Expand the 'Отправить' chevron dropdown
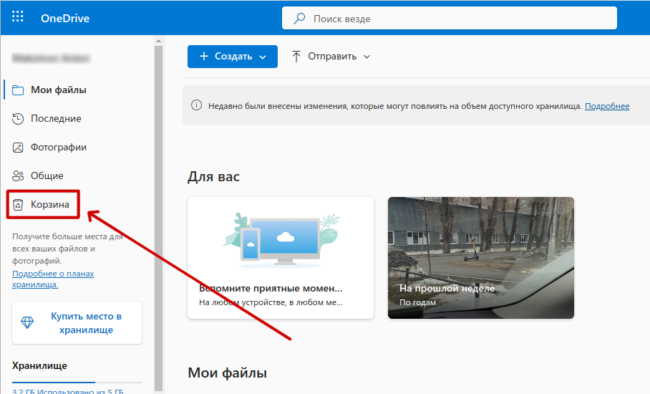Viewport: 650px width, 394px height. [x=367, y=57]
